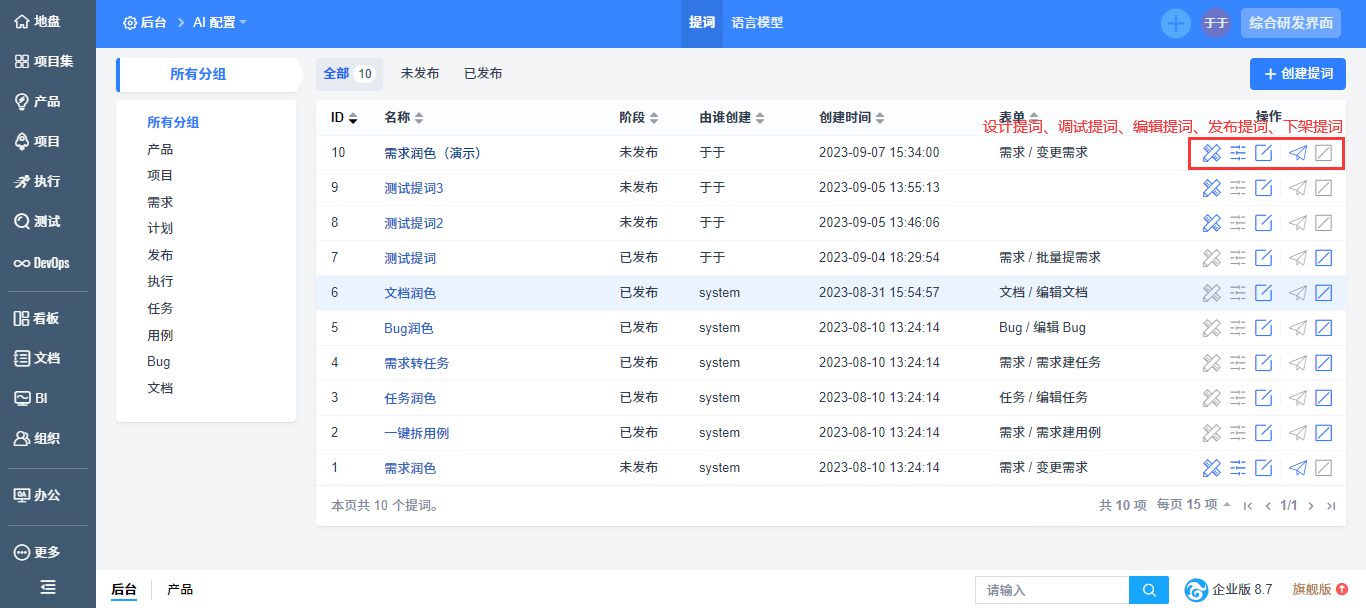
Task: Collapse the left sidebar menu icon
Action: coord(47,588)
